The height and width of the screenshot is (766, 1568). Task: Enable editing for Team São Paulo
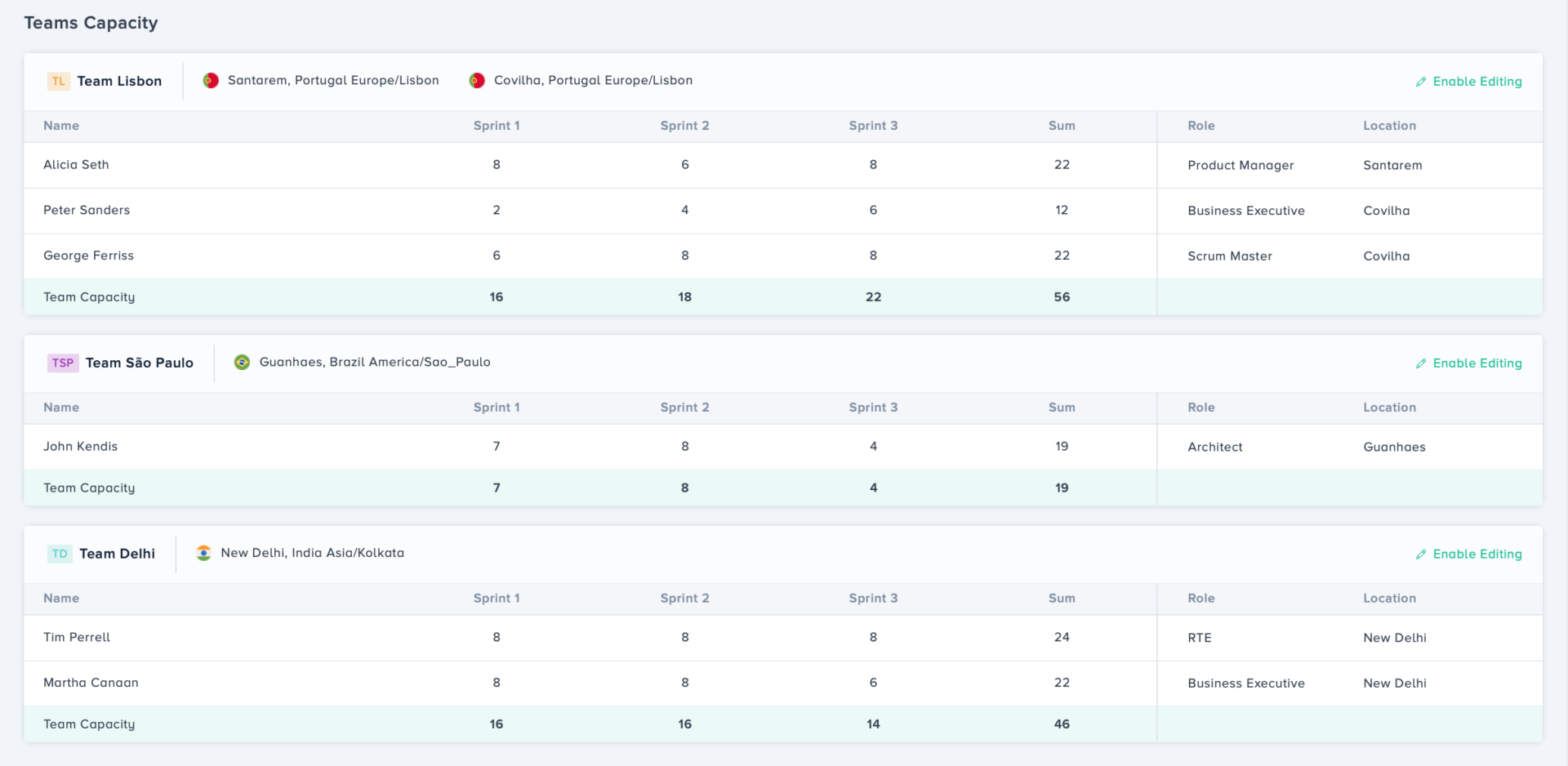tap(1477, 363)
